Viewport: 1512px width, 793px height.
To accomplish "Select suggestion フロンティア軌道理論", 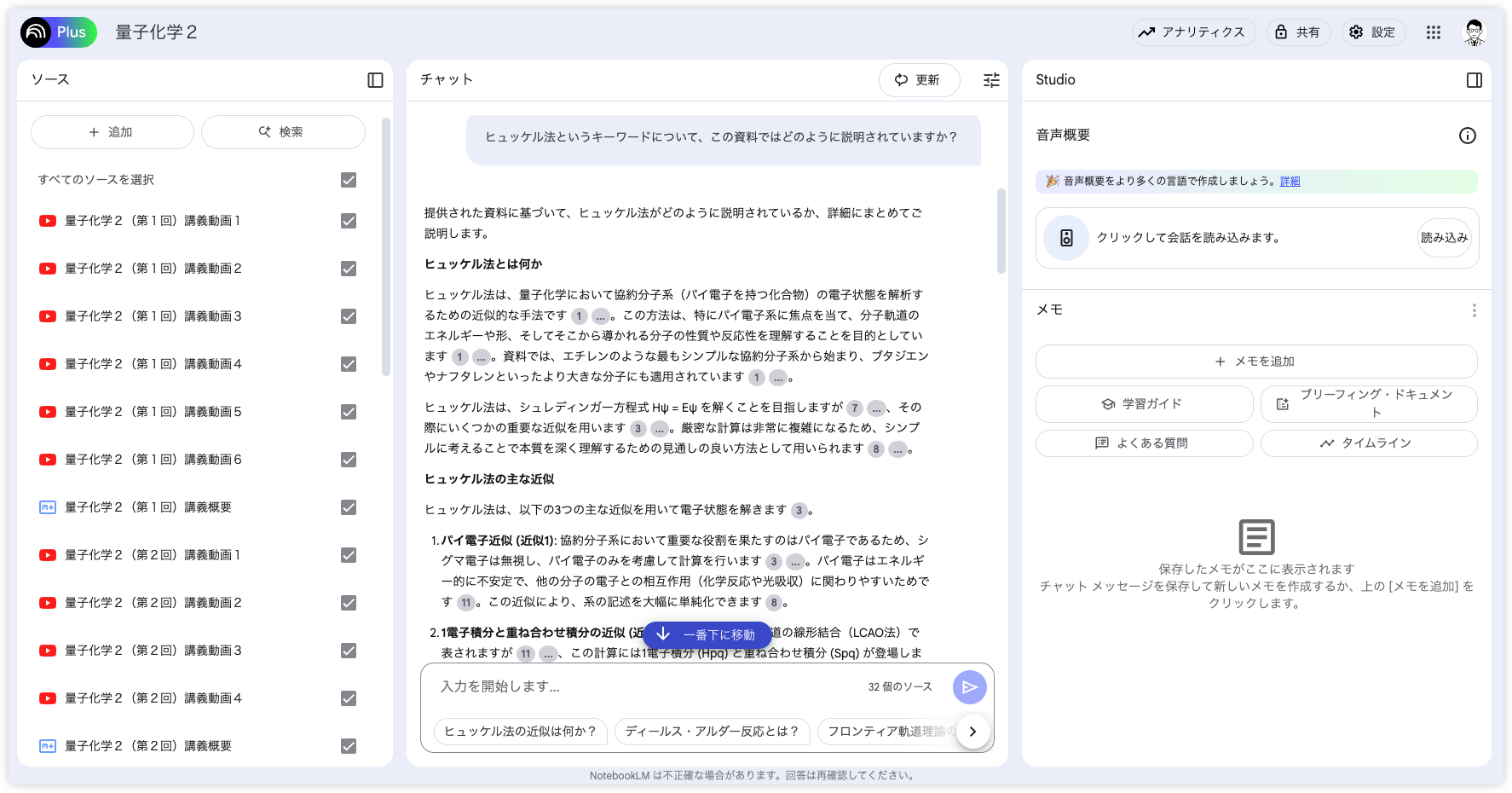I will pos(886,732).
